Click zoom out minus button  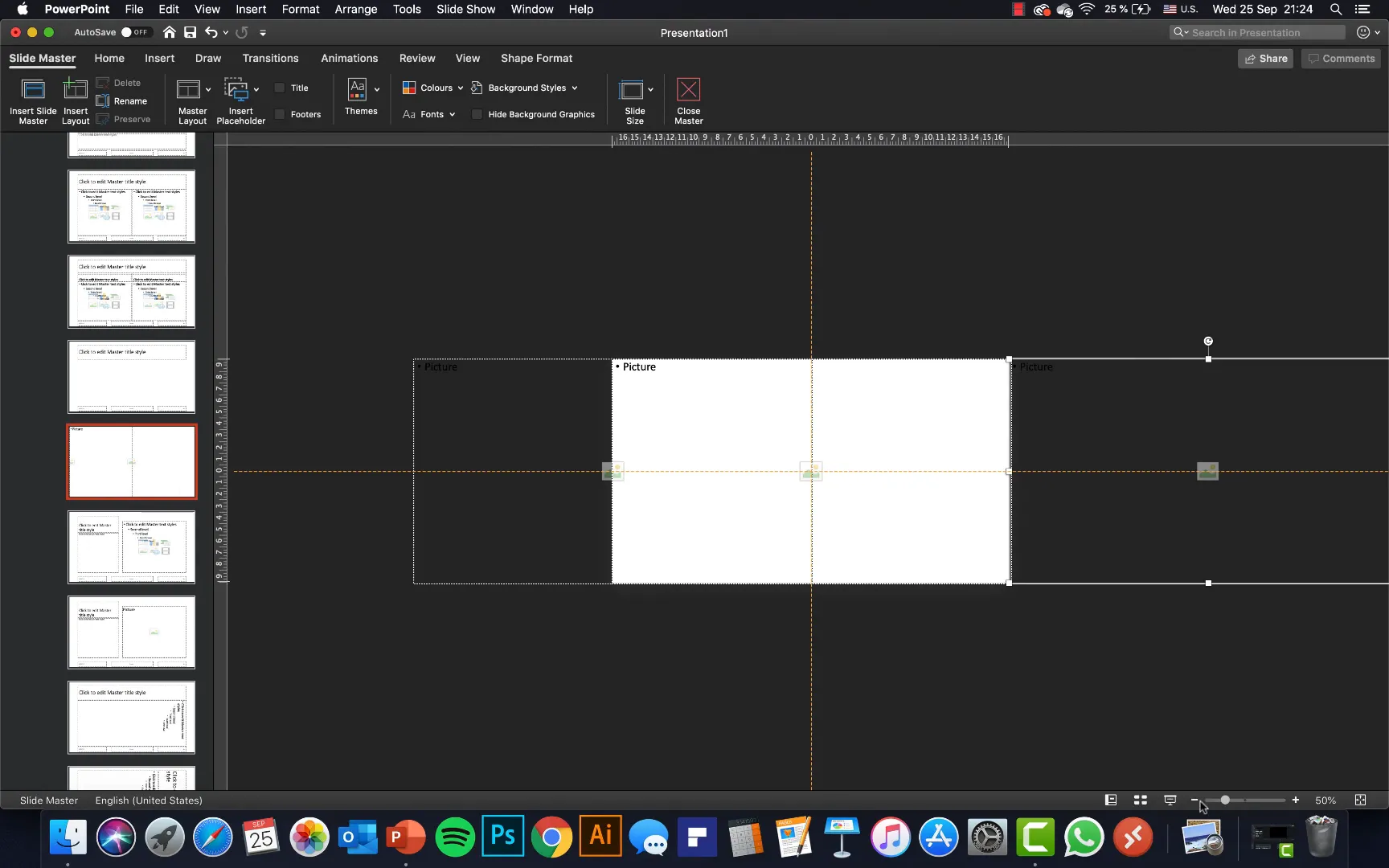point(1194,800)
